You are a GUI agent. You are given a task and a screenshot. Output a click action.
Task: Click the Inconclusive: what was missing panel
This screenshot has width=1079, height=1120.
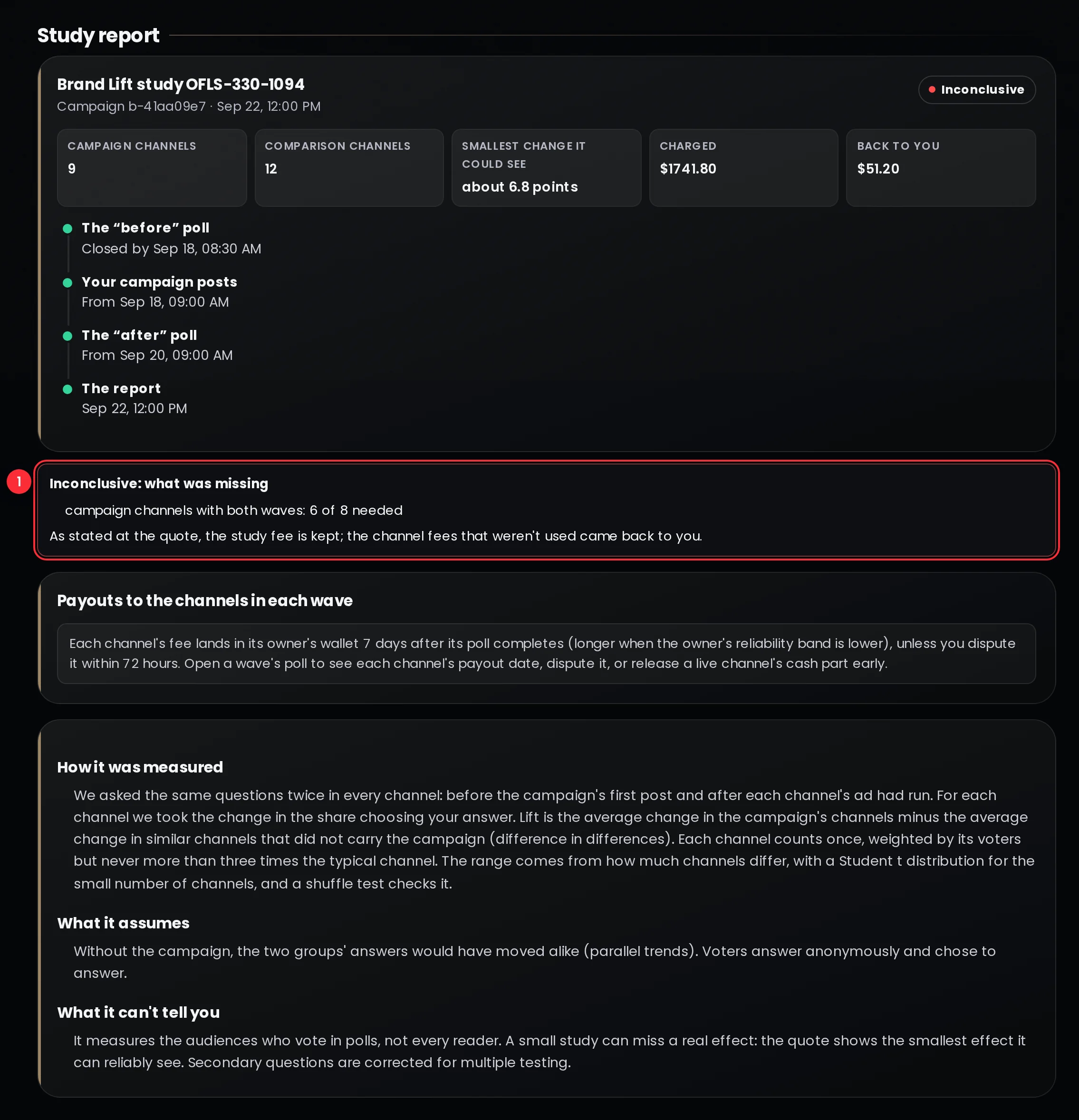click(x=546, y=510)
